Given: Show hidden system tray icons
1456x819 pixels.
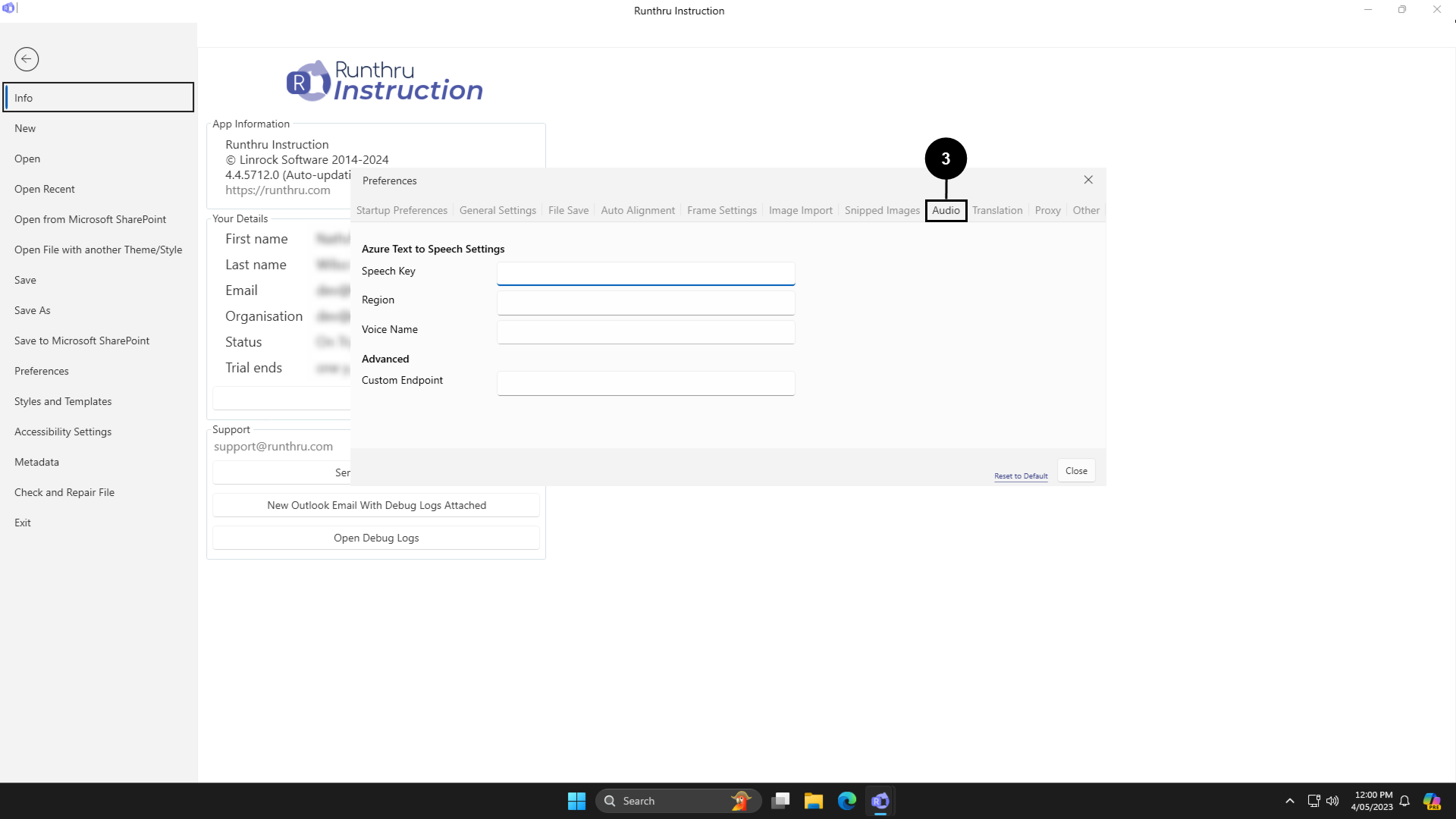Looking at the screenshot, I should pos(1289,801).
